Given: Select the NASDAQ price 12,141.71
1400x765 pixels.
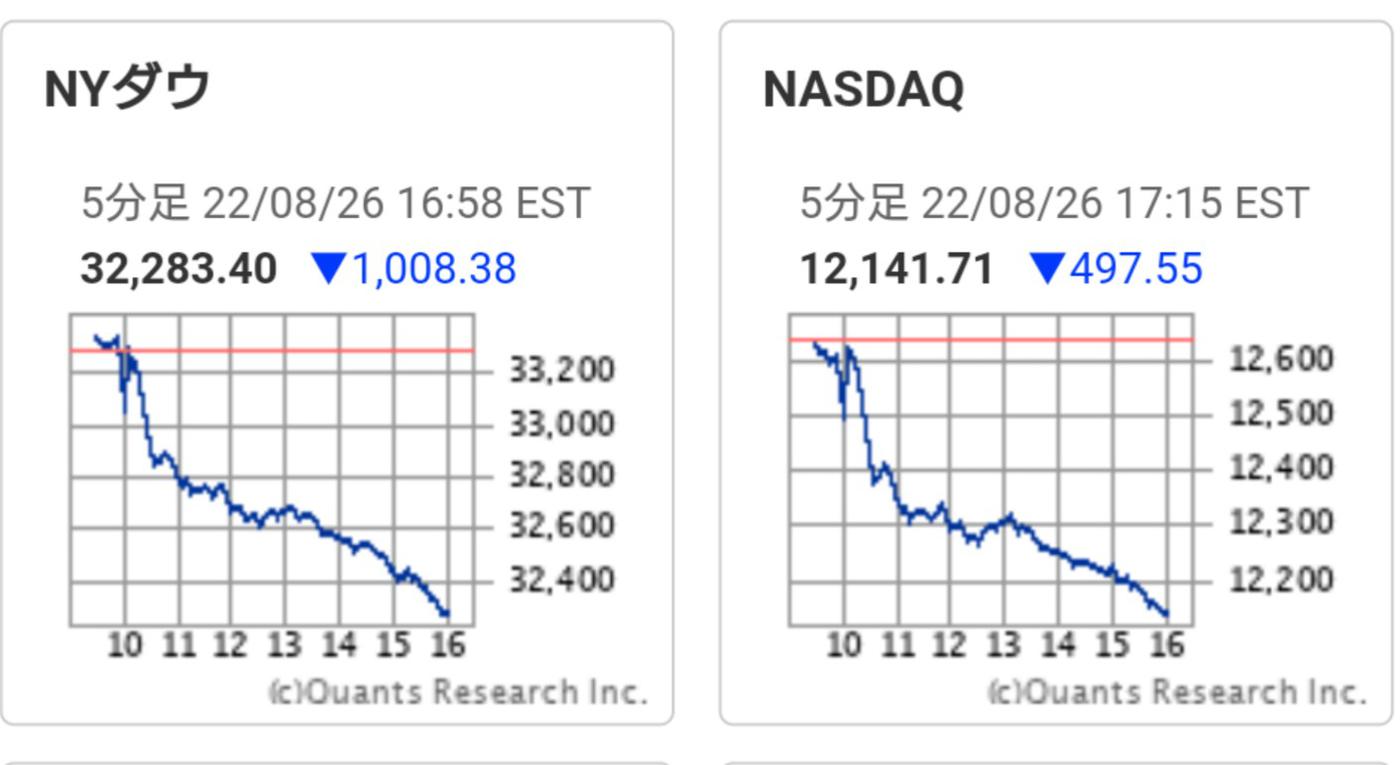Looking at the screenshot, I should pos(897,269).
